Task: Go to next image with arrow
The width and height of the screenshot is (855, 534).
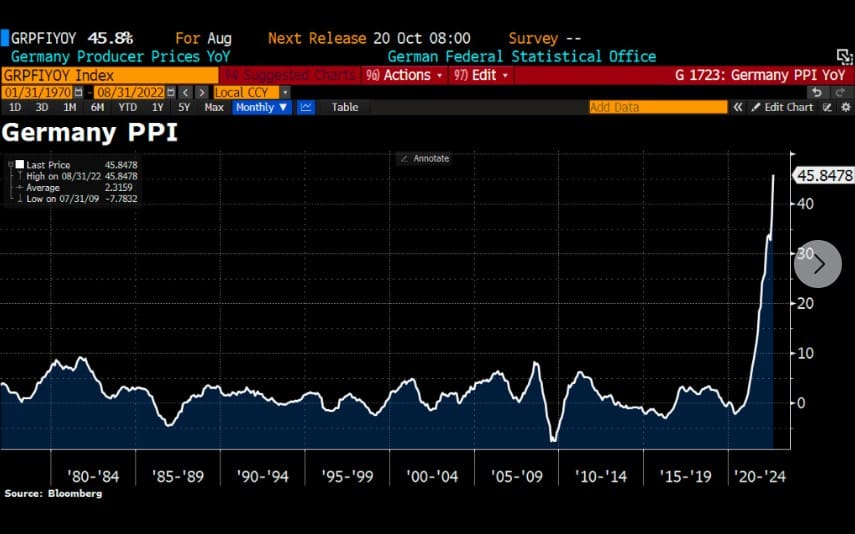Action: tap(818, 264)
